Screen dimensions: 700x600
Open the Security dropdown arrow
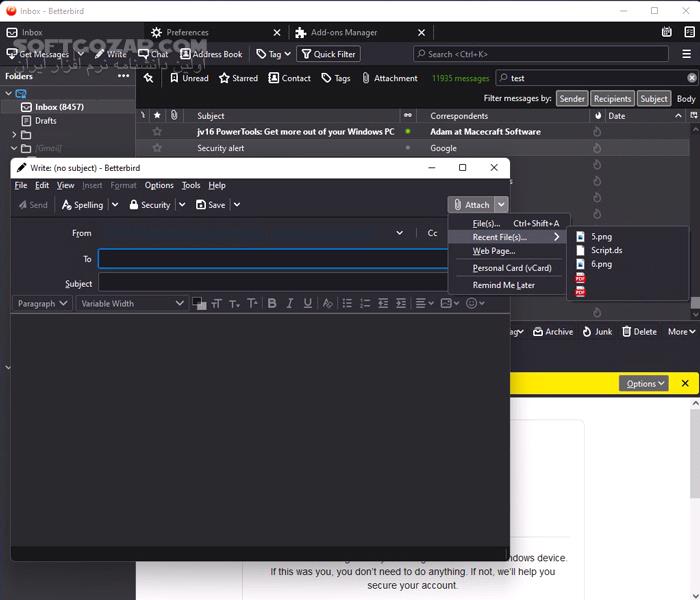pyautogui.click(x=182, y=205)
